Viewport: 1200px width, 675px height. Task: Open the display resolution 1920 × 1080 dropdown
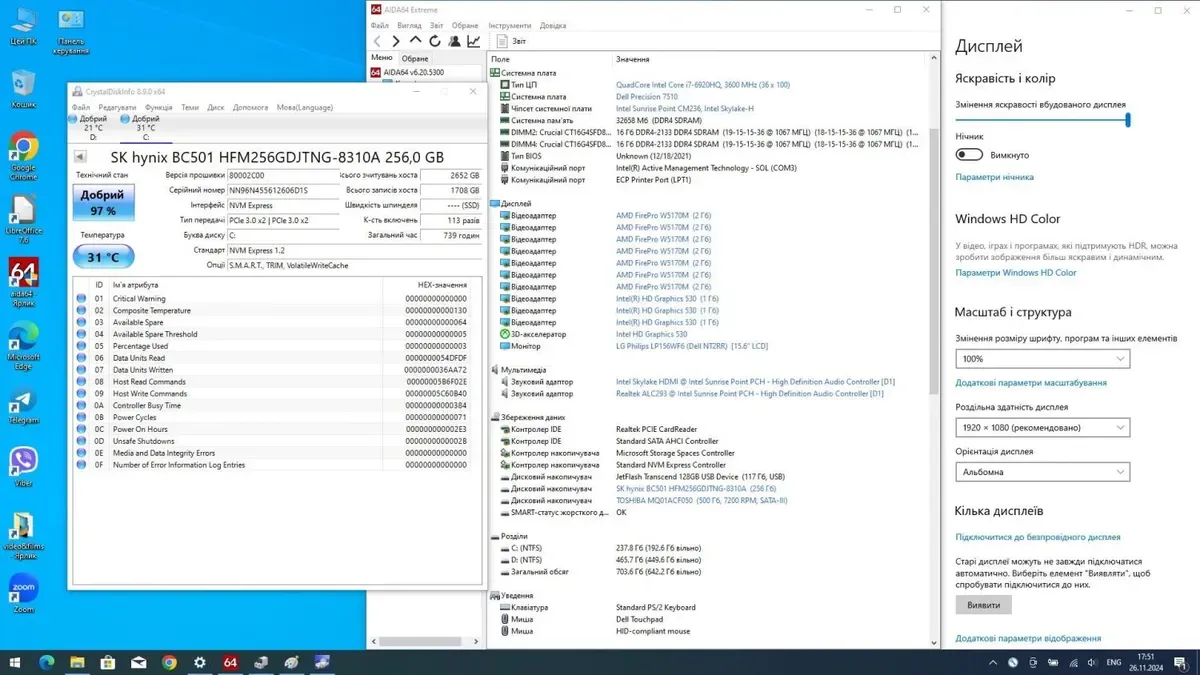click(x=1042, y=428)
